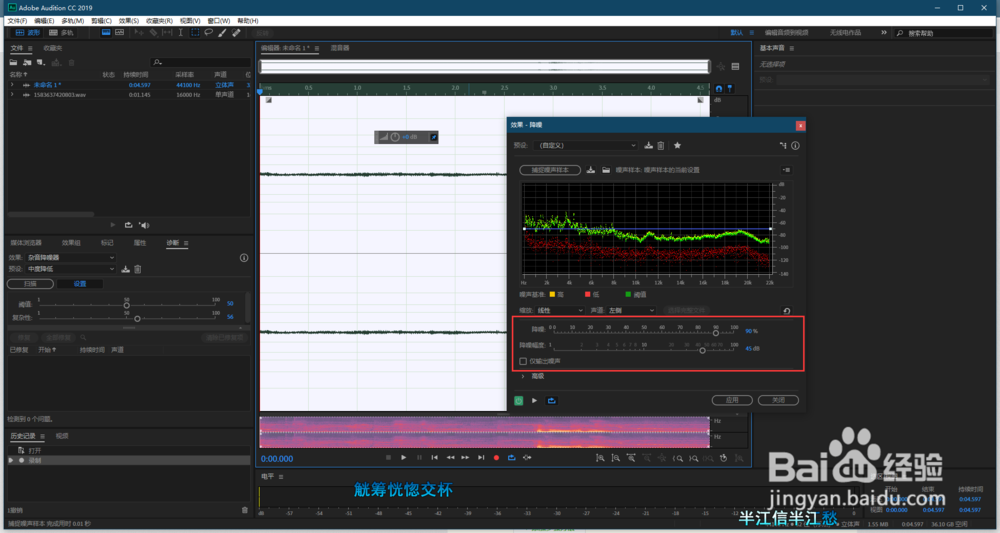
Task: Select the Spot Healing Brush tool
Action: [236, 33]
